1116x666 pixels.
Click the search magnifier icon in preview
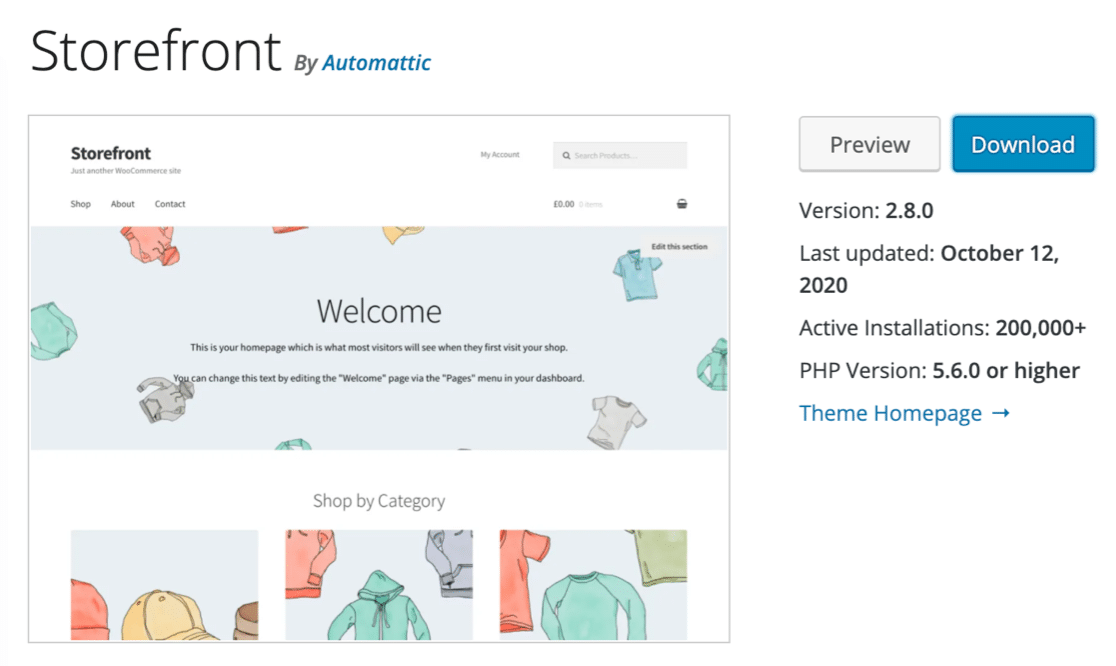pos(567,155)
